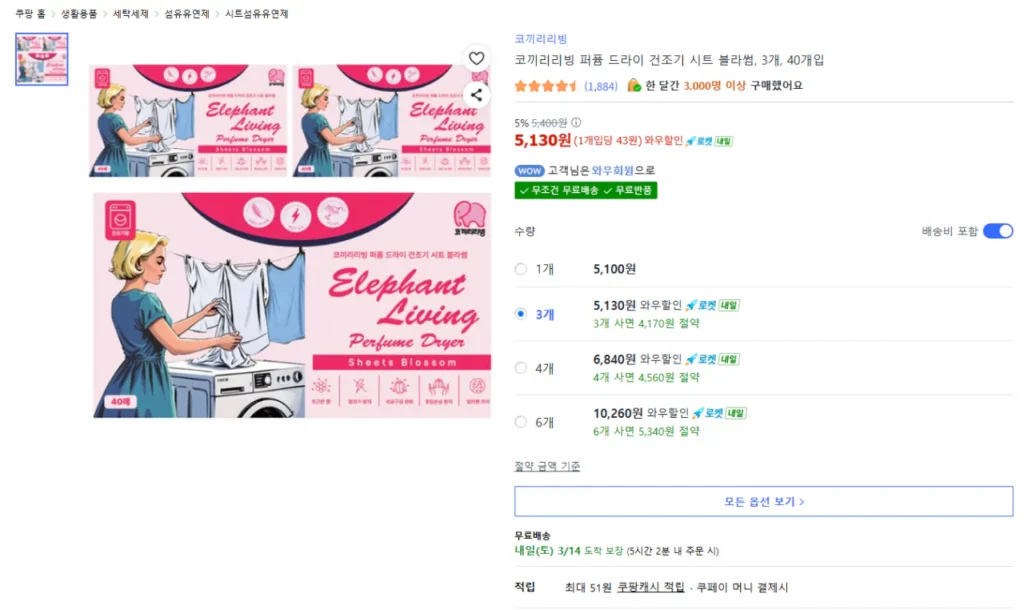
Task: Click the blue WOW membership badge
Action: tap(529, 170)
